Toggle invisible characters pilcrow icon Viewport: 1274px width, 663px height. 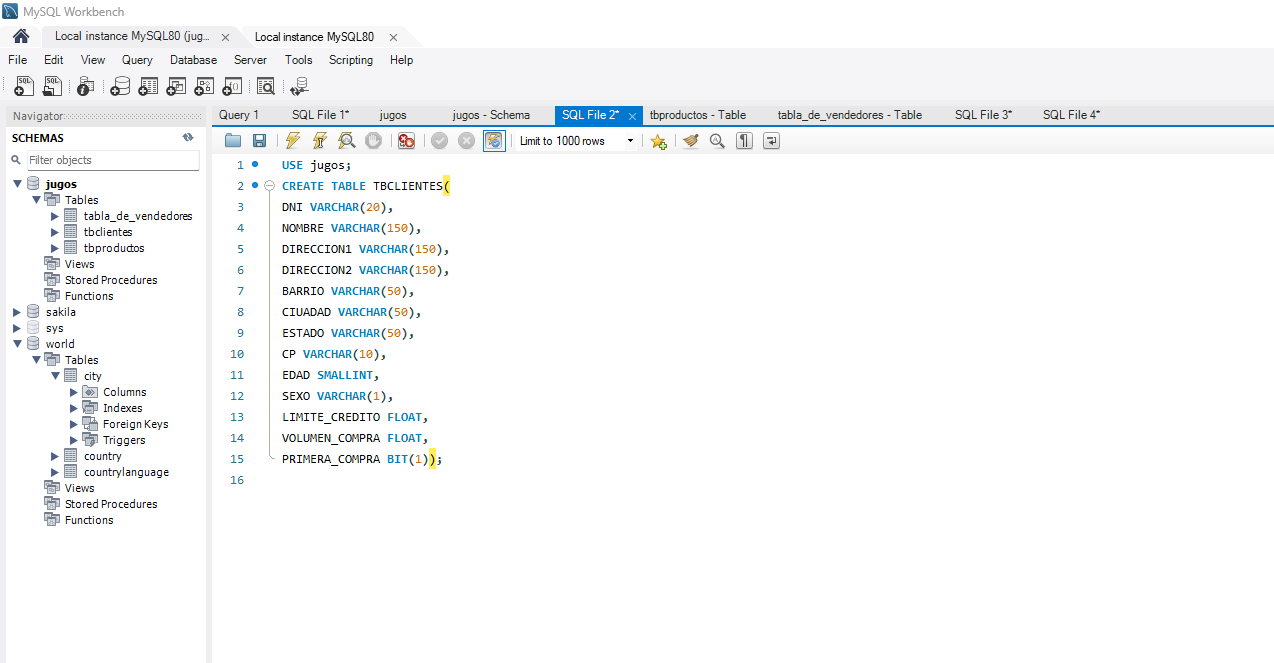[744, 141]
